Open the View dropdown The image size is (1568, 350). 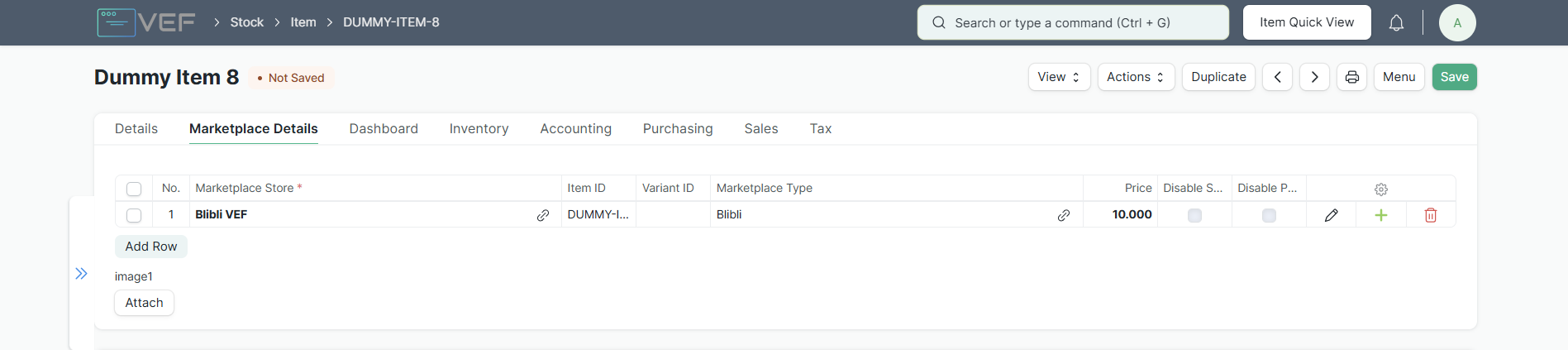(x=1059, y=77)
